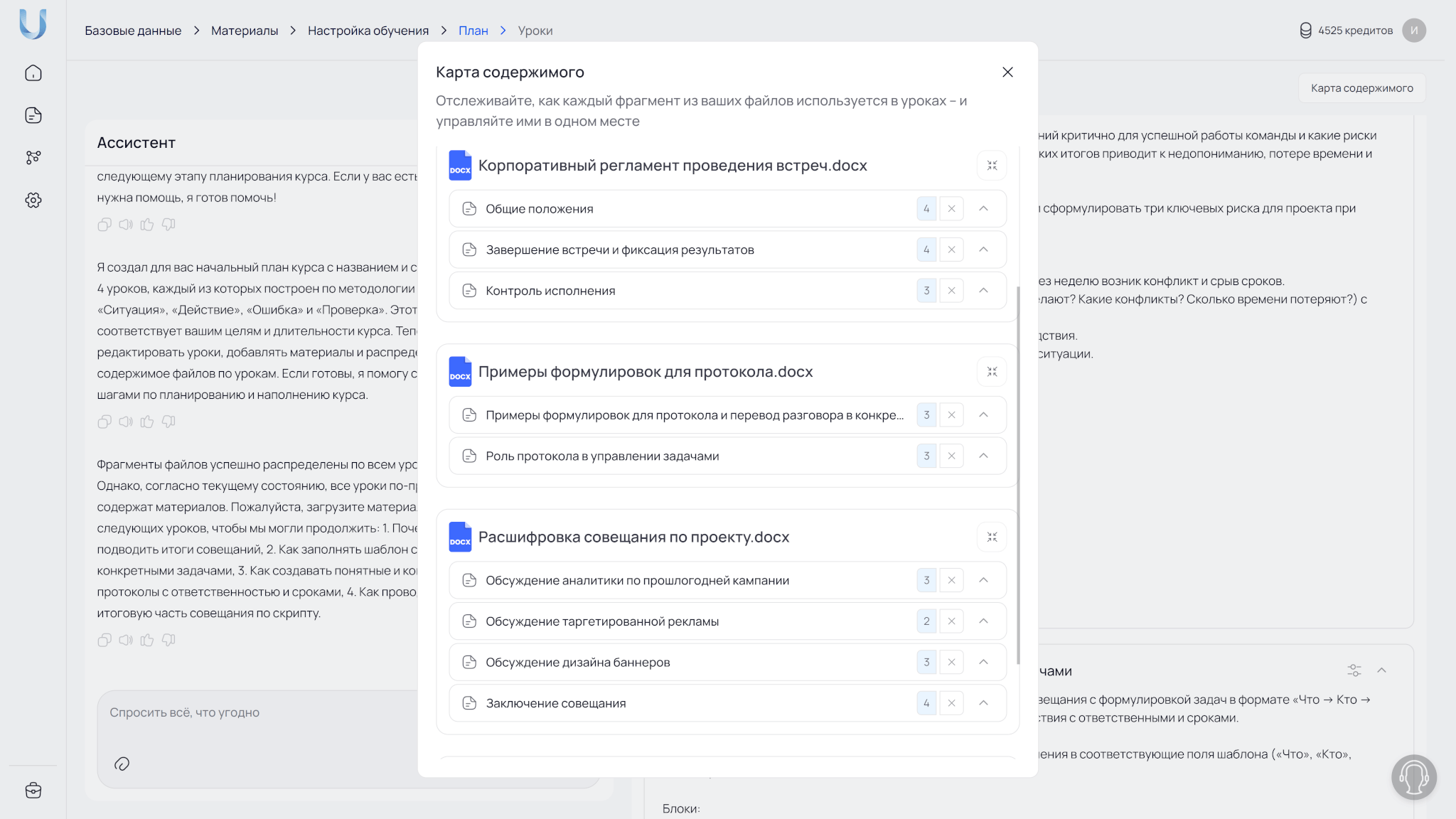Collapse the Заключение совещания fragment chevron

coord(983,703)
